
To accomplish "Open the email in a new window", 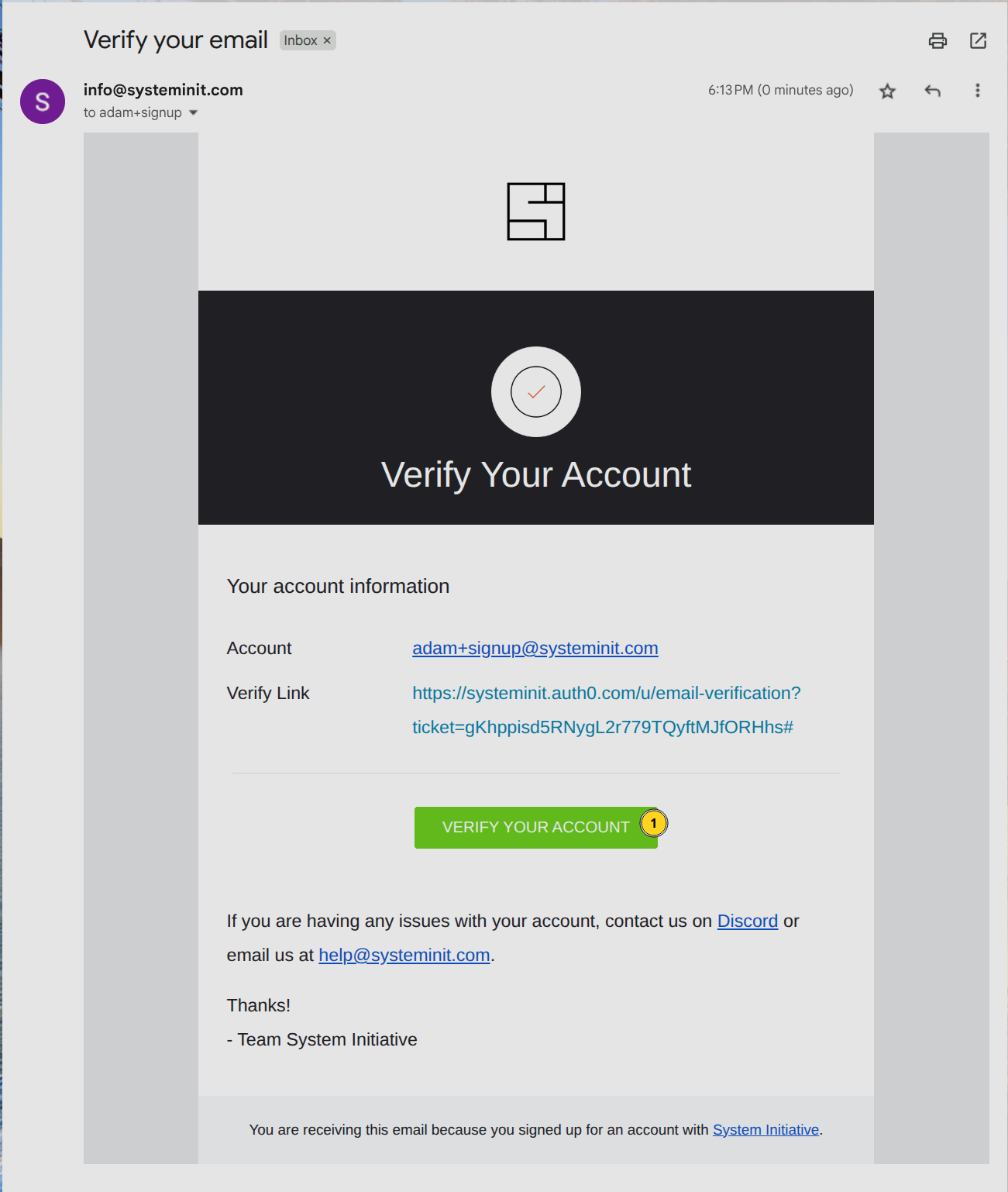I will click(x=978, y=41).
